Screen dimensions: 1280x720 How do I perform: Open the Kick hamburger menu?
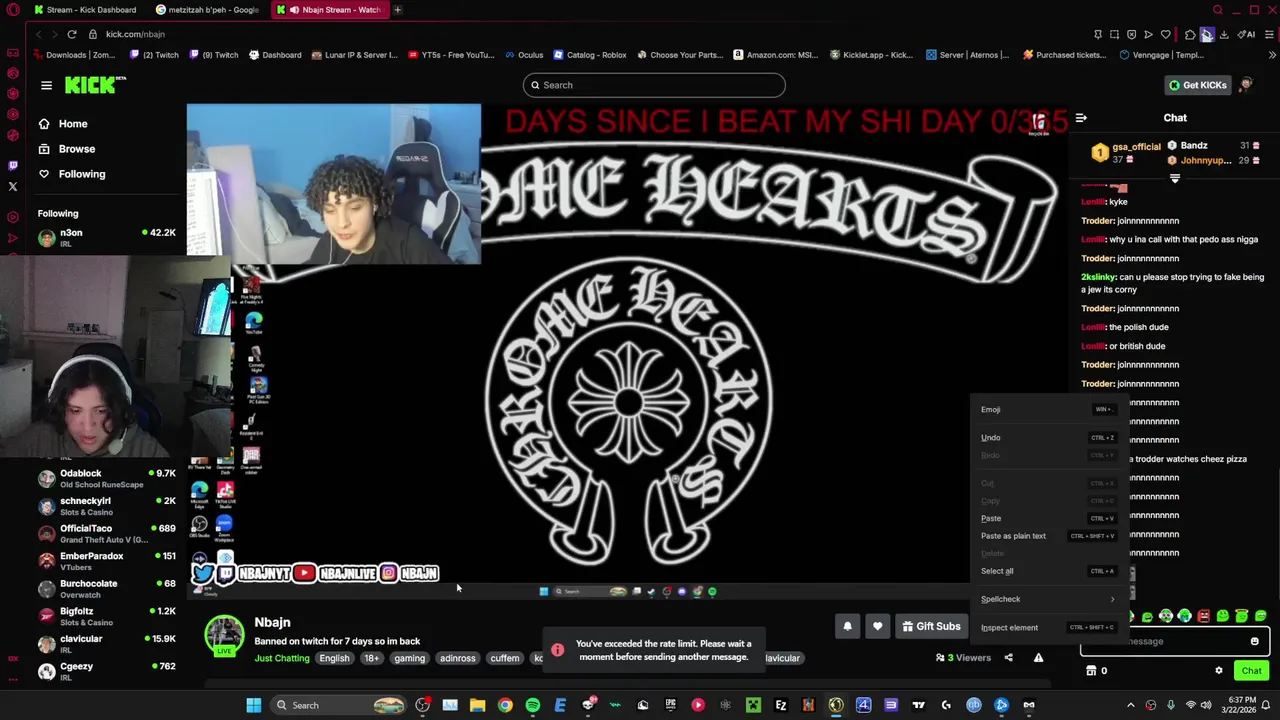pyautogui.click(x=46, y=85)
